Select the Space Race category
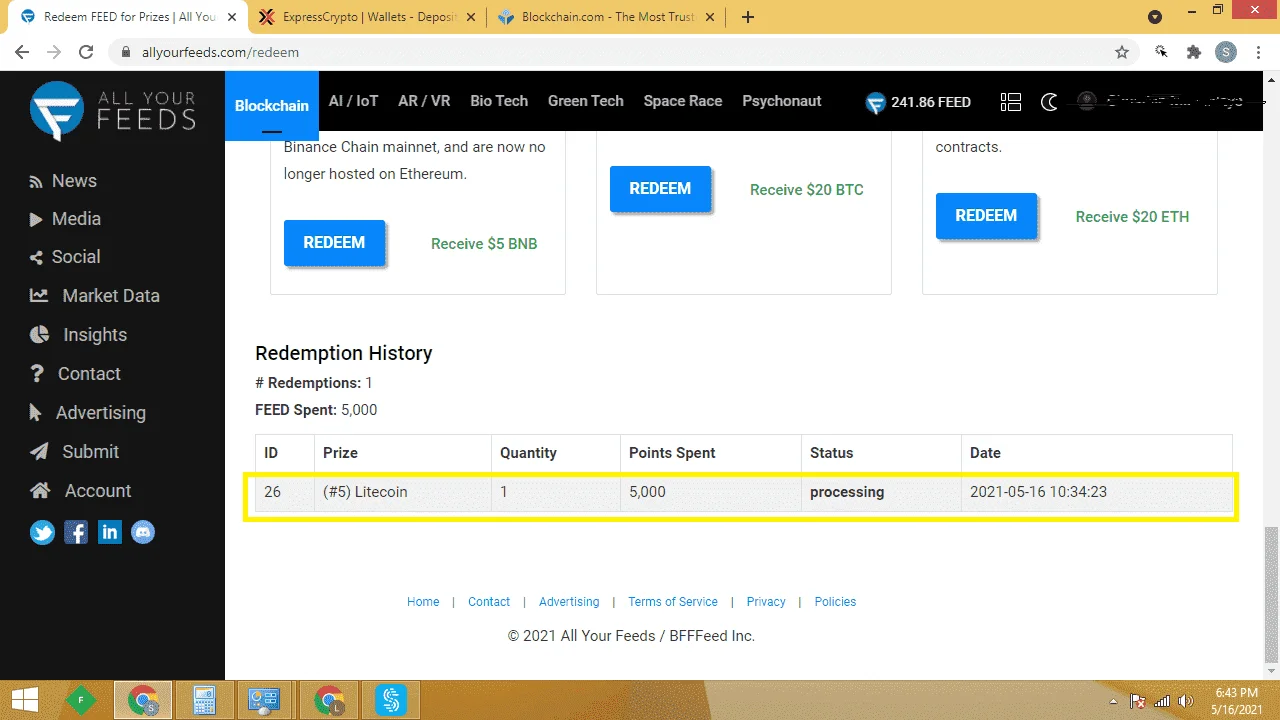Screen dimensions: 1280x720 683,101
